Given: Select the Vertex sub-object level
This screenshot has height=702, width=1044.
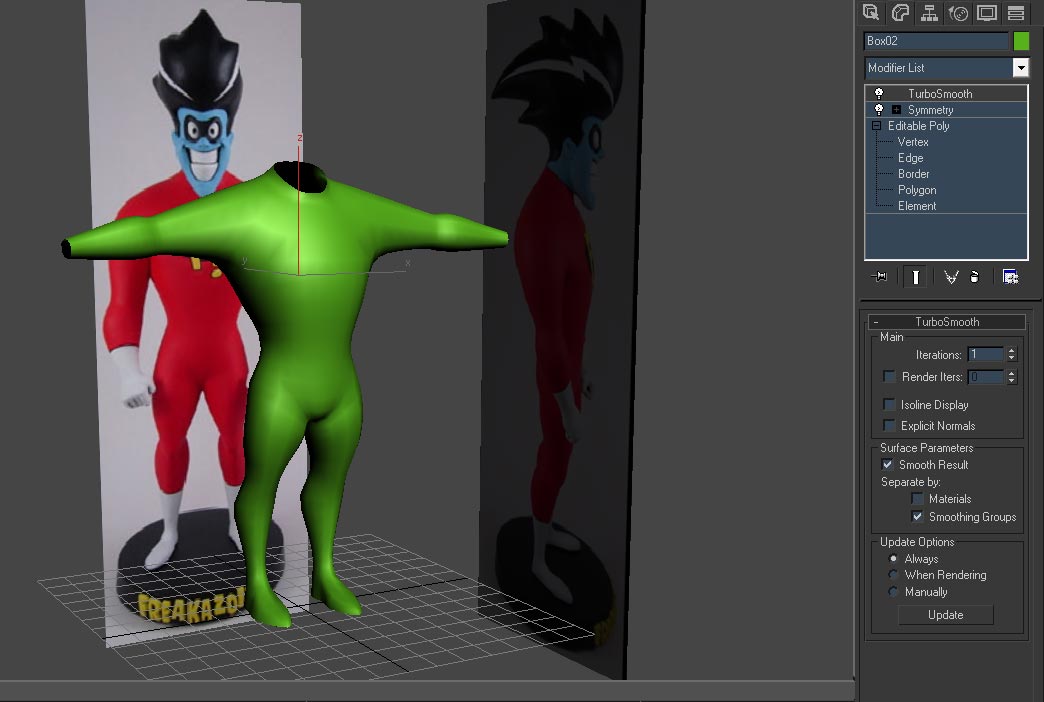Looking at the screenshot, I should point(913,142).
